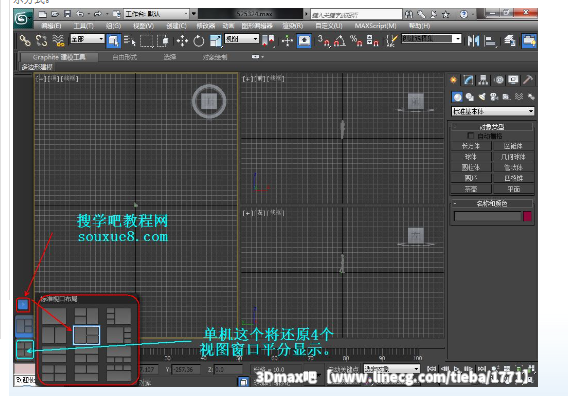This screenshot has height=396, width=568.
Task: Open the Hierarchy command panel tab
Action: 483,80
